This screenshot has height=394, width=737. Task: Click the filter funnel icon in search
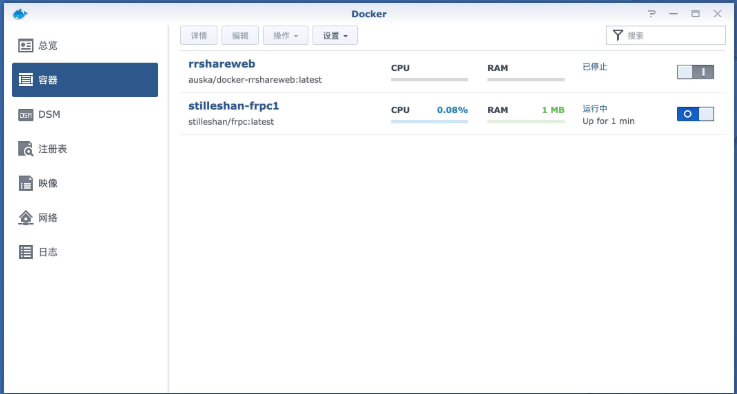618,35
